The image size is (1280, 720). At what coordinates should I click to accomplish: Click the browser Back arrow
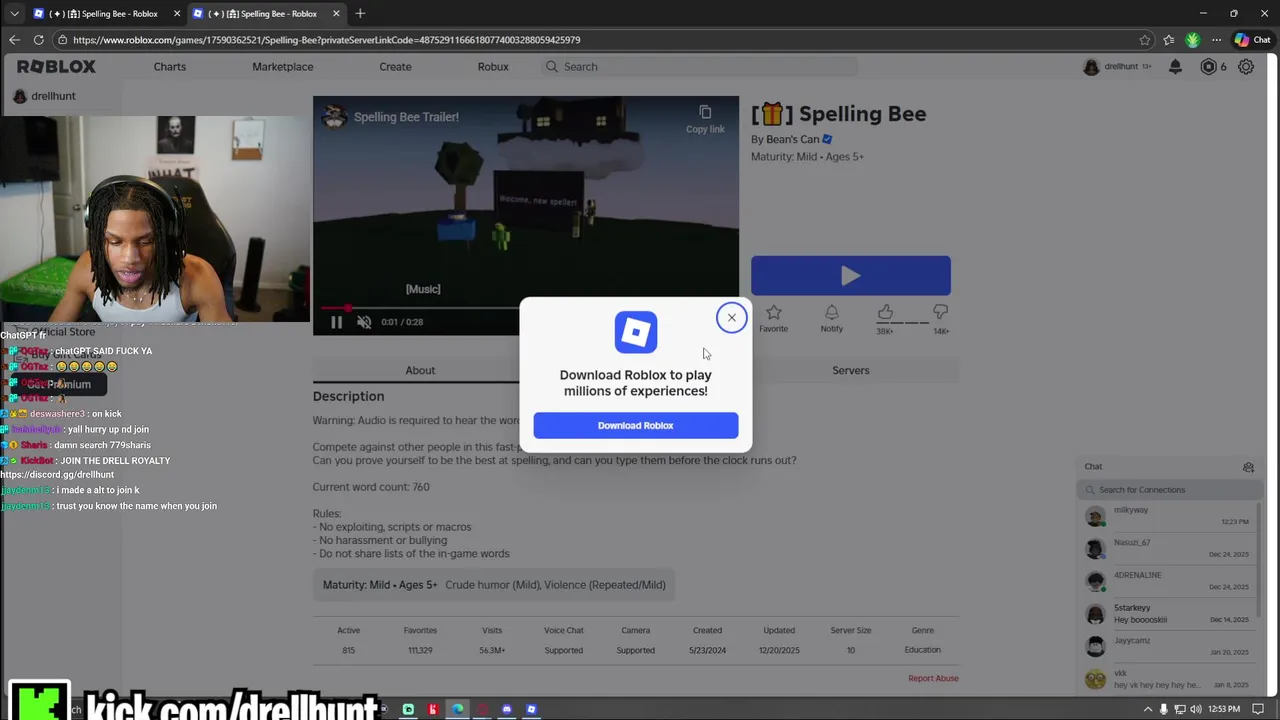(x=14, y=40)
